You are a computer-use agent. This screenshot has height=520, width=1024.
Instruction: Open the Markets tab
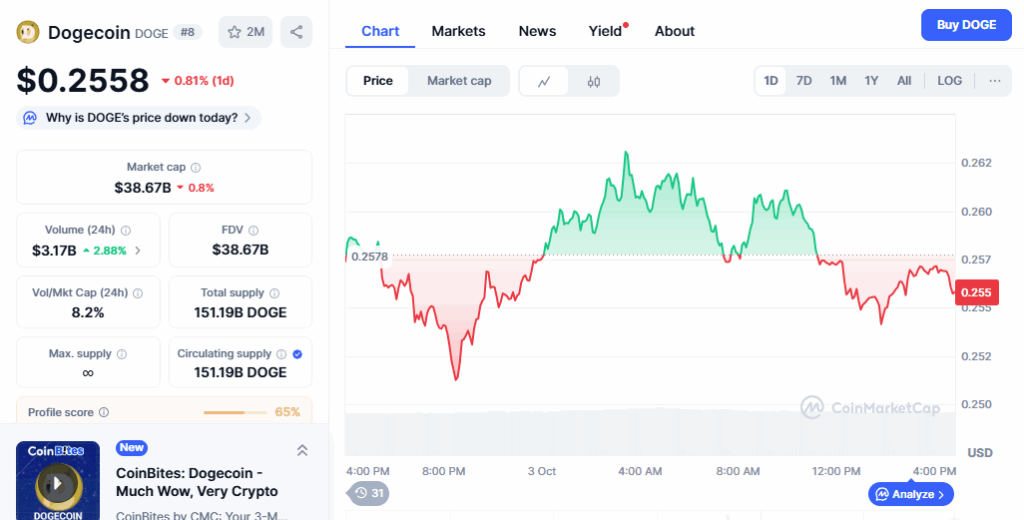458,31
